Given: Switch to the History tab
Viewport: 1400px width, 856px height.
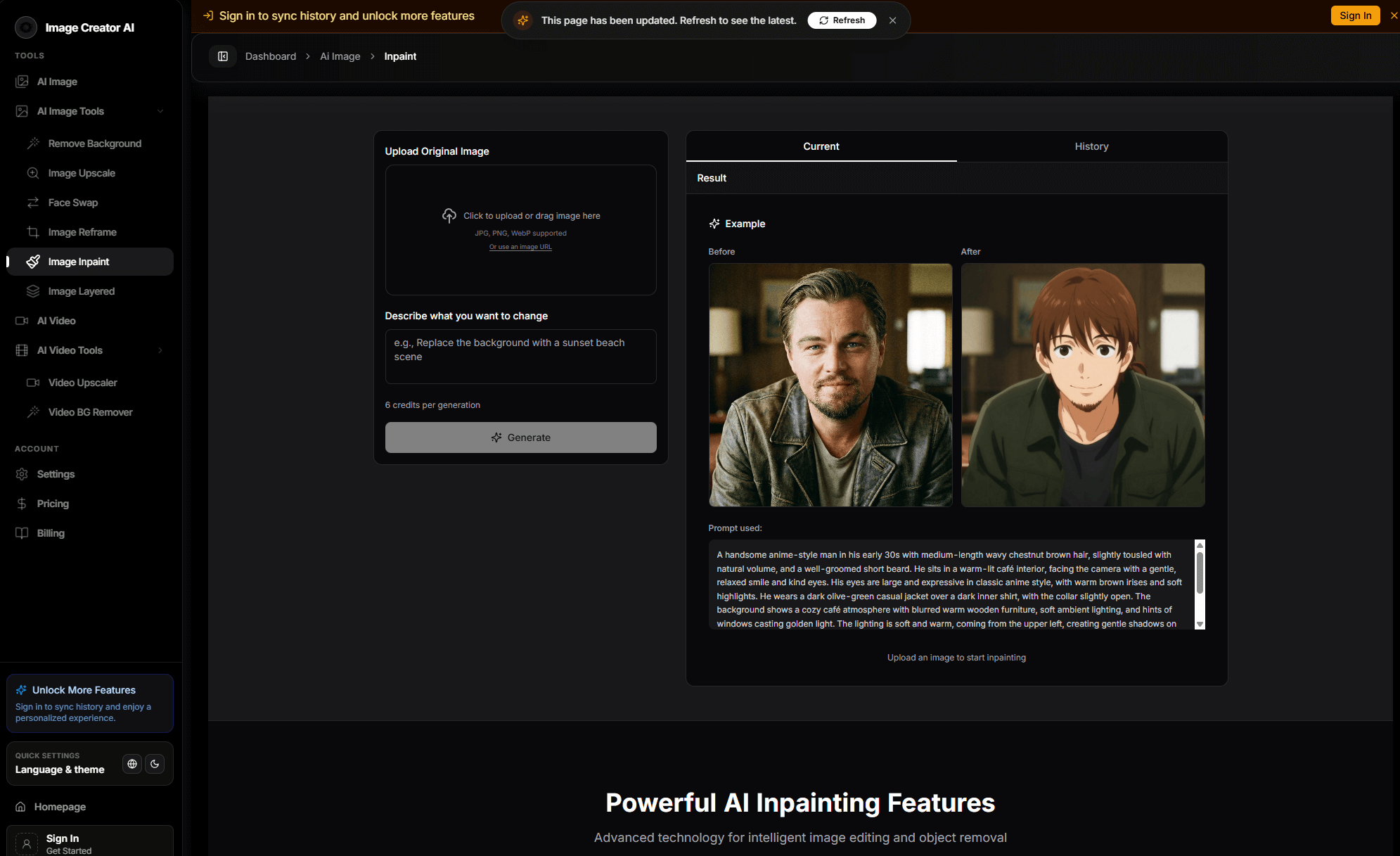Looking at the screenshot, I should pyautogui.click(x=1091, y=146).
